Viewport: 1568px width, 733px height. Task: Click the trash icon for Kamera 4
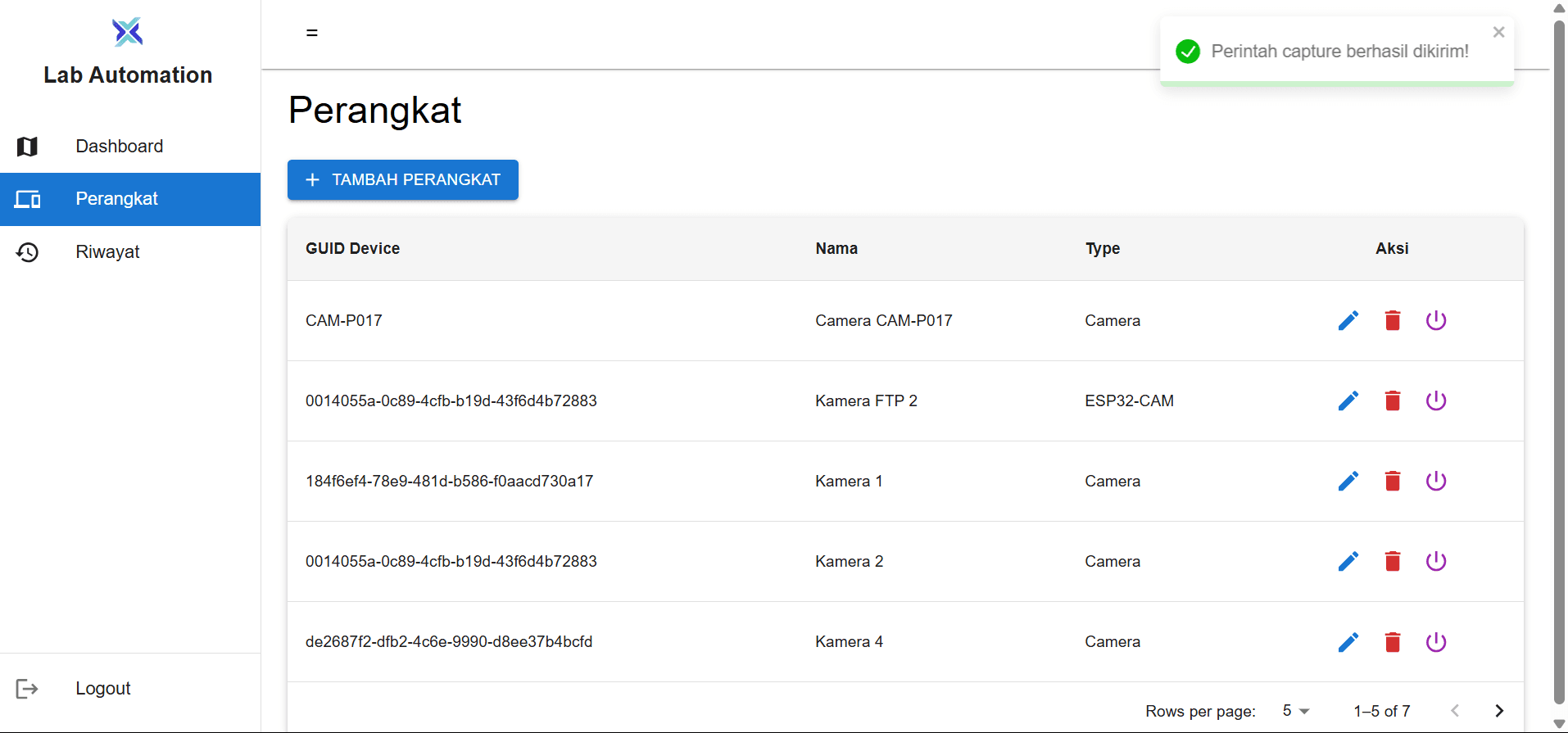pyautogui.click(x=1392, y=642)
